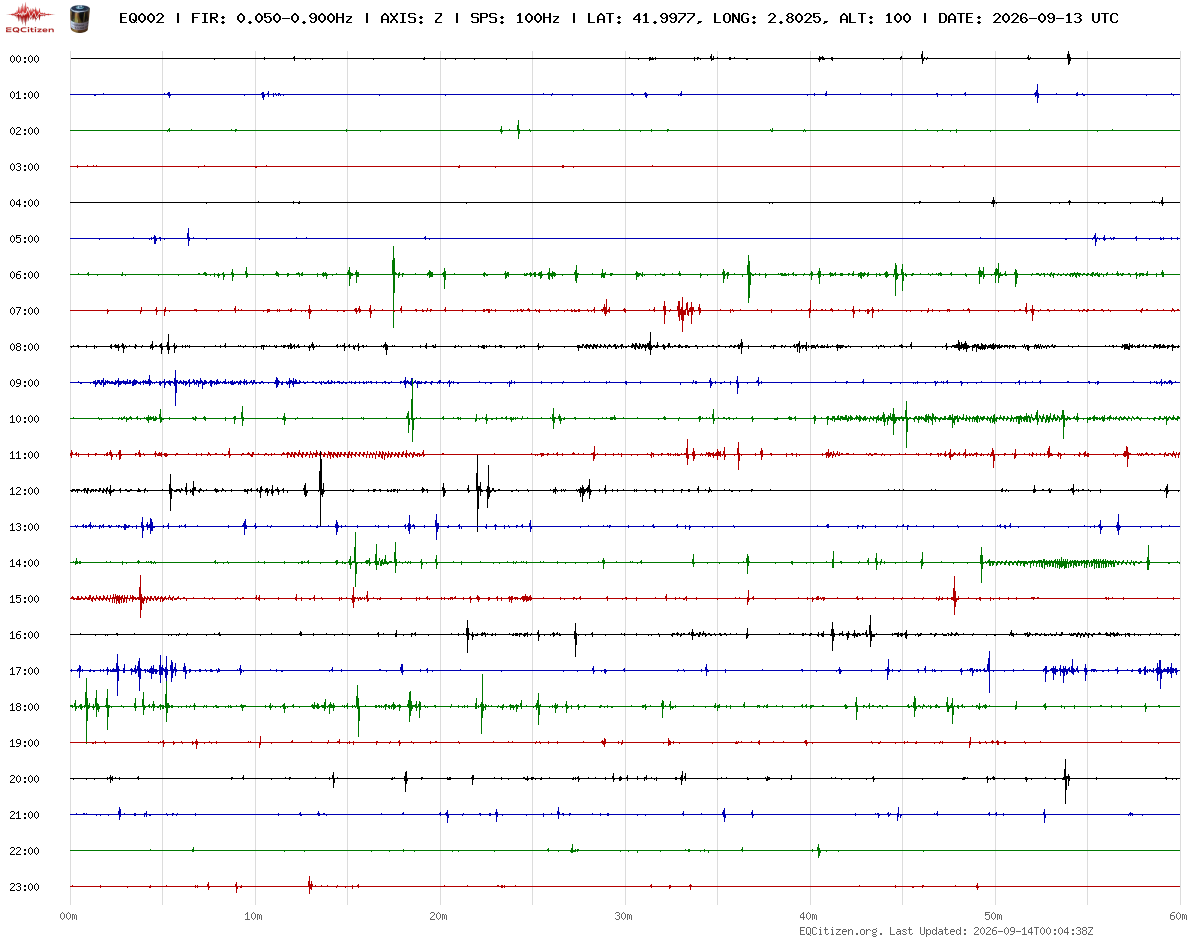The width and height of the screenshot is (1200, 940).
Task: Click the large spike on 12:00 trace
Action: click(x=320, y=490)
